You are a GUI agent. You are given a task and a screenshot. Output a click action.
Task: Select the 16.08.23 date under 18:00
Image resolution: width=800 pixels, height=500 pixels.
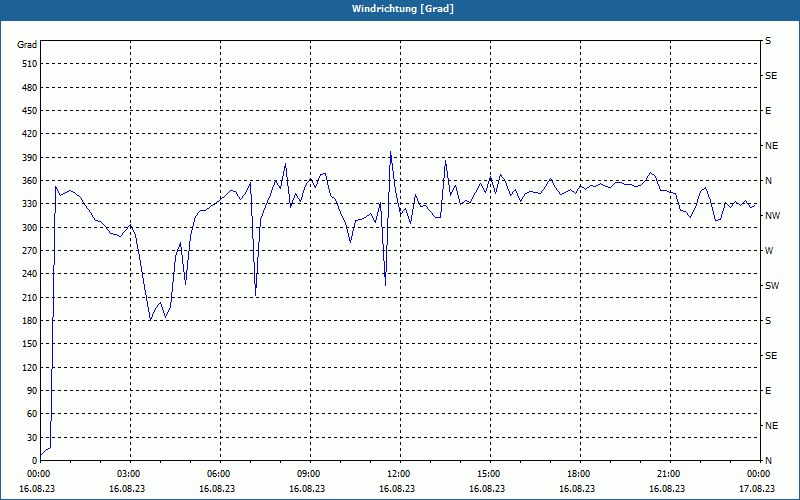pos(577,489)
